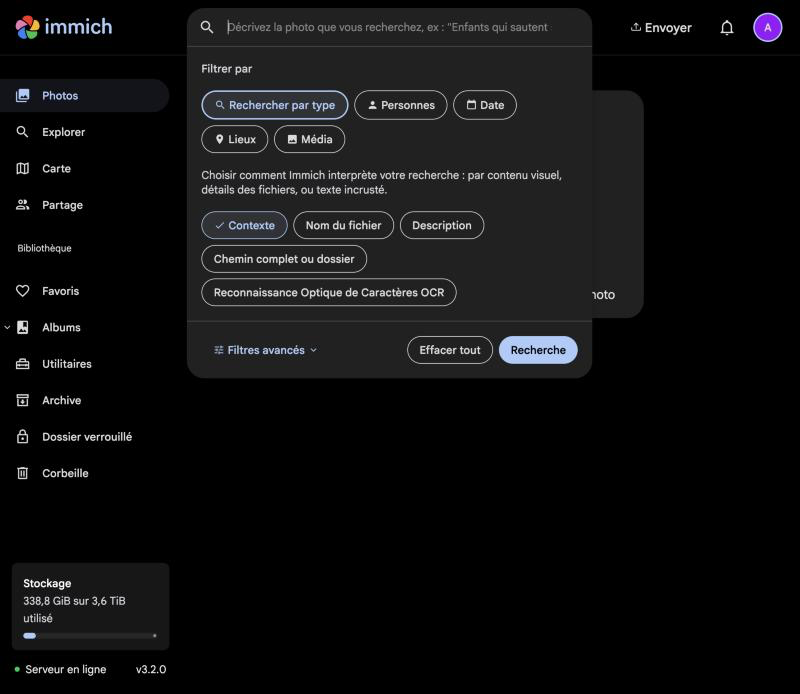
Task: Open the user account avatar
Action: click(x=767, y=28)
